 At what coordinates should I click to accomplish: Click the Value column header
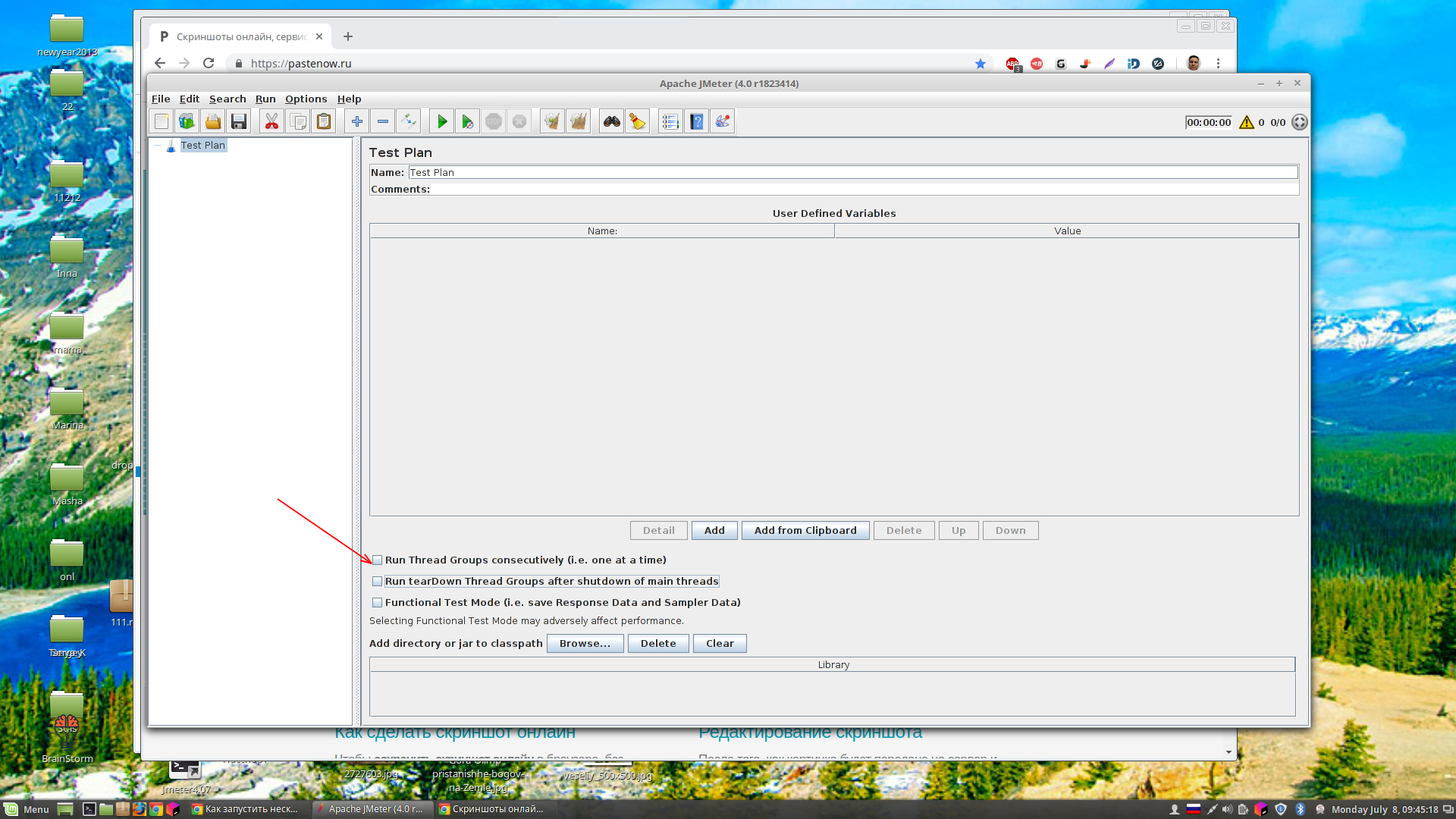point(1067,231)
